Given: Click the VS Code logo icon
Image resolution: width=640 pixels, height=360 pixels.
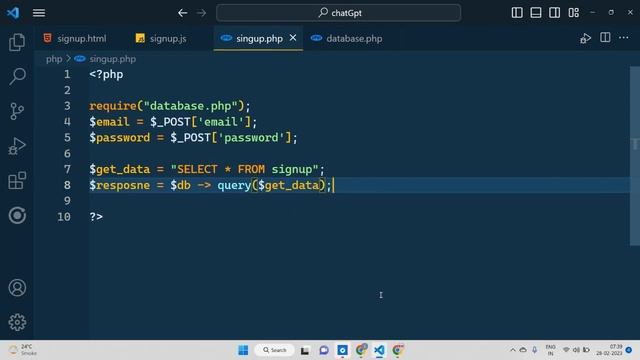Looking at the screenshot, I should 13,13.
